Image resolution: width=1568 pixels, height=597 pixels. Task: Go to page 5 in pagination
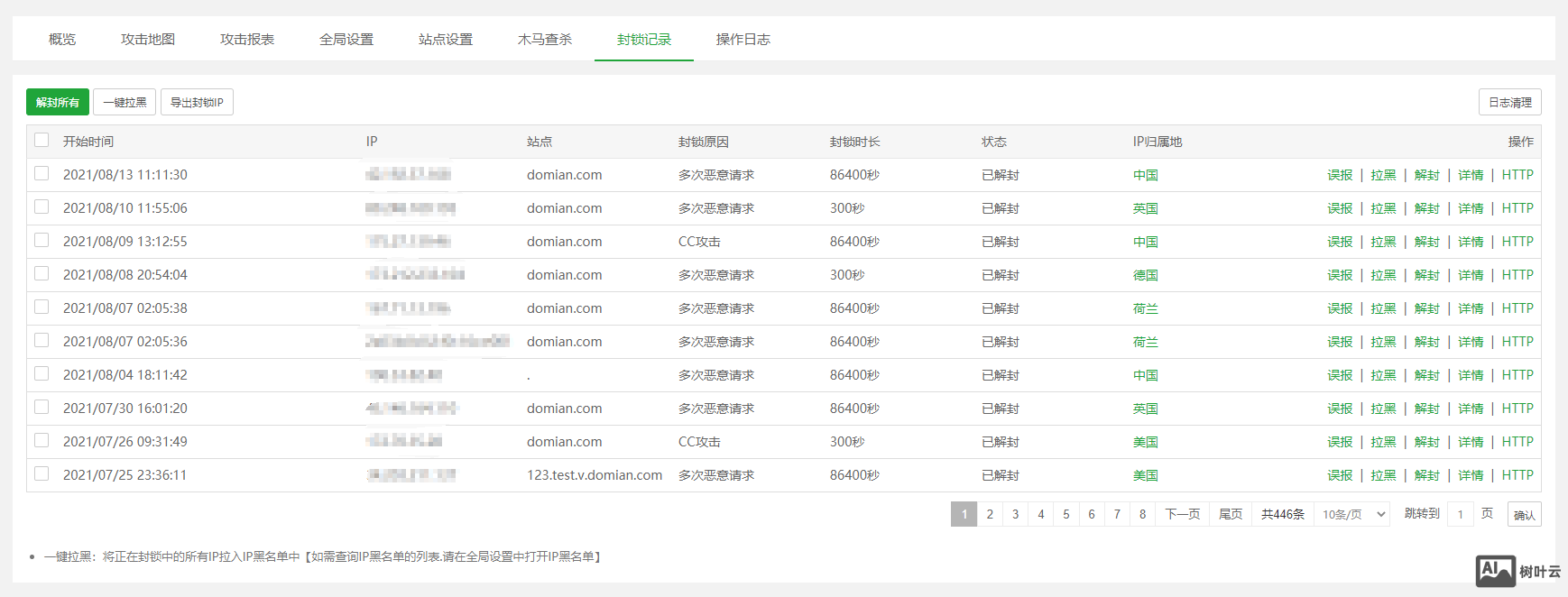1066,514
